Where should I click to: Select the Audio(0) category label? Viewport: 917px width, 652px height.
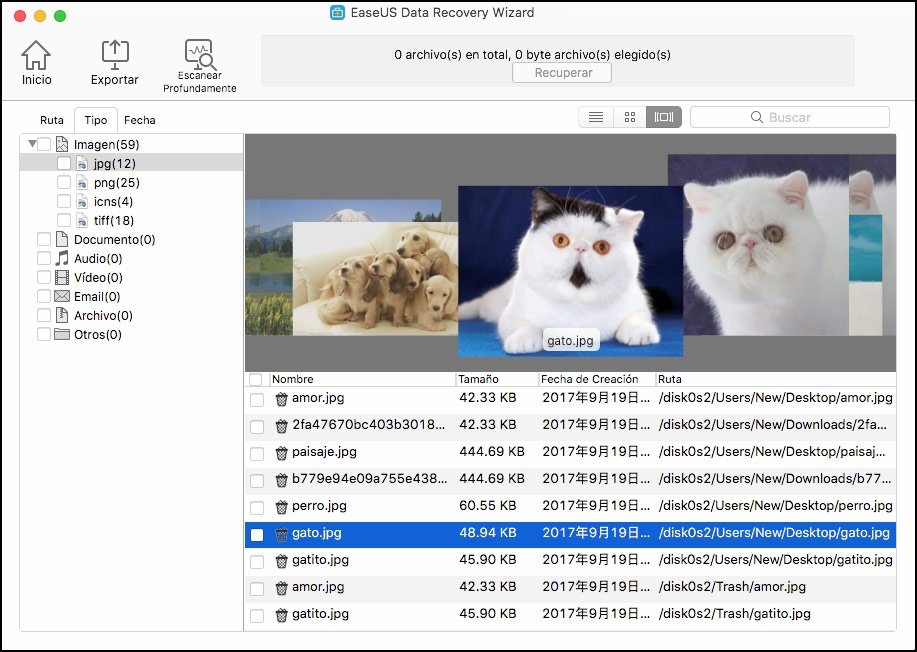tap(98, 258)
